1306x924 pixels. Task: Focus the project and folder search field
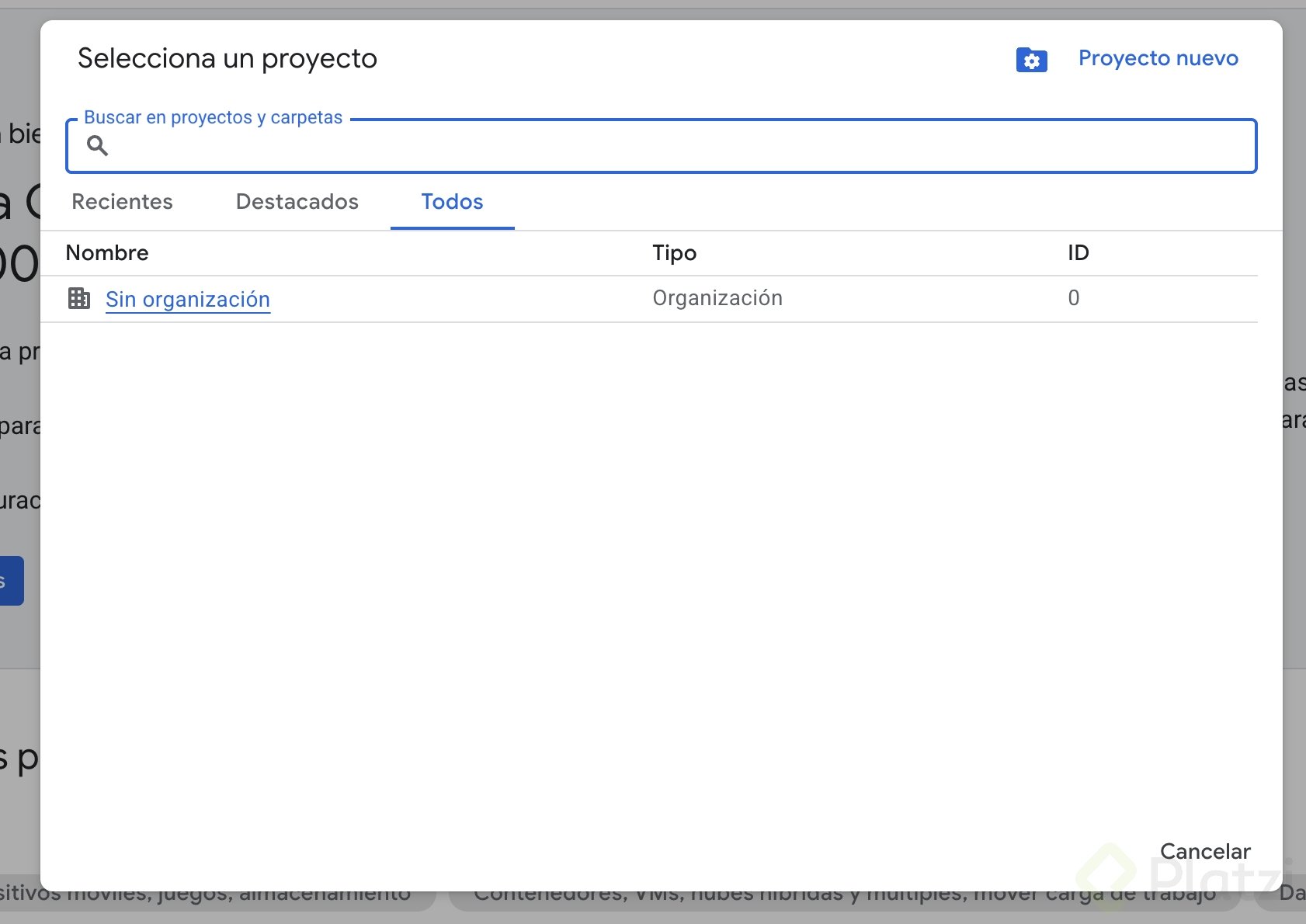click(676, 146)
